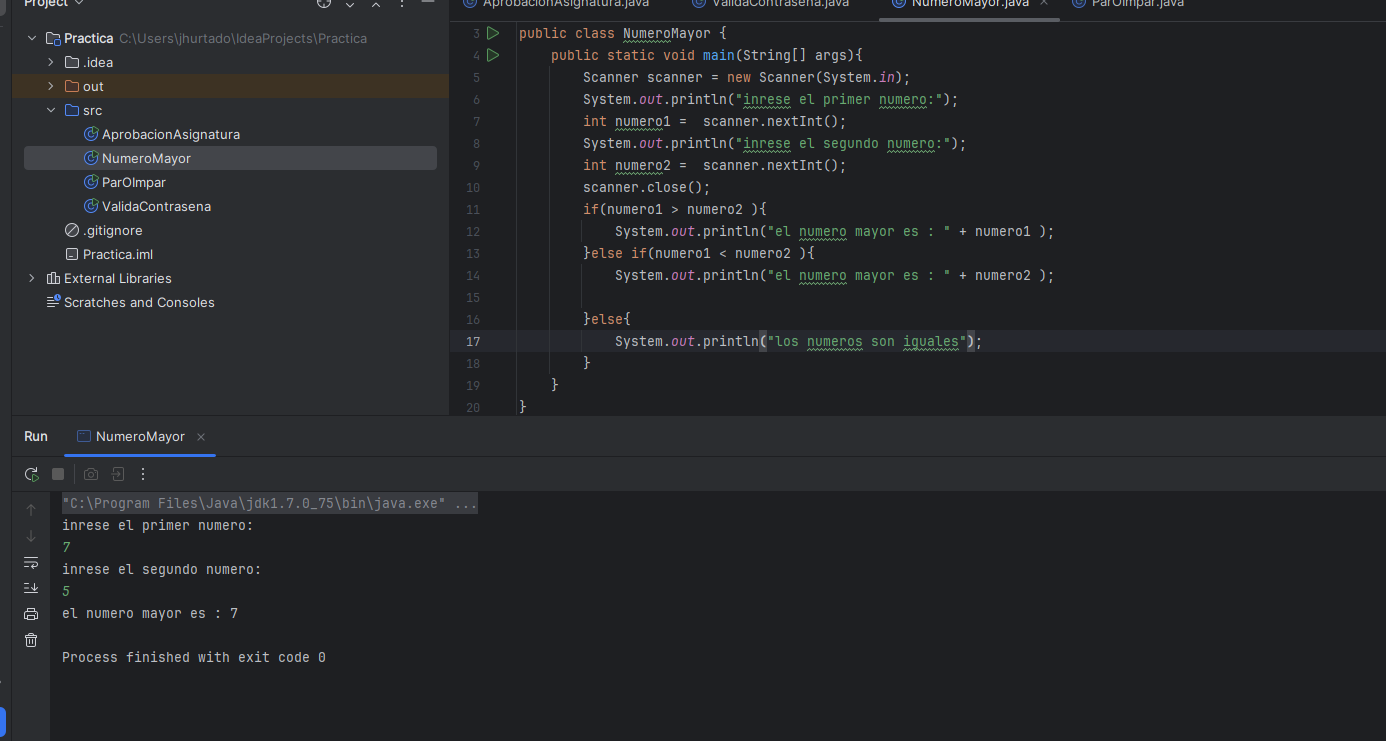1386x741 pixels.
Task: Open ValidaContrasena class in project tree
Action: pyautogui.click(x=156, y=206)
